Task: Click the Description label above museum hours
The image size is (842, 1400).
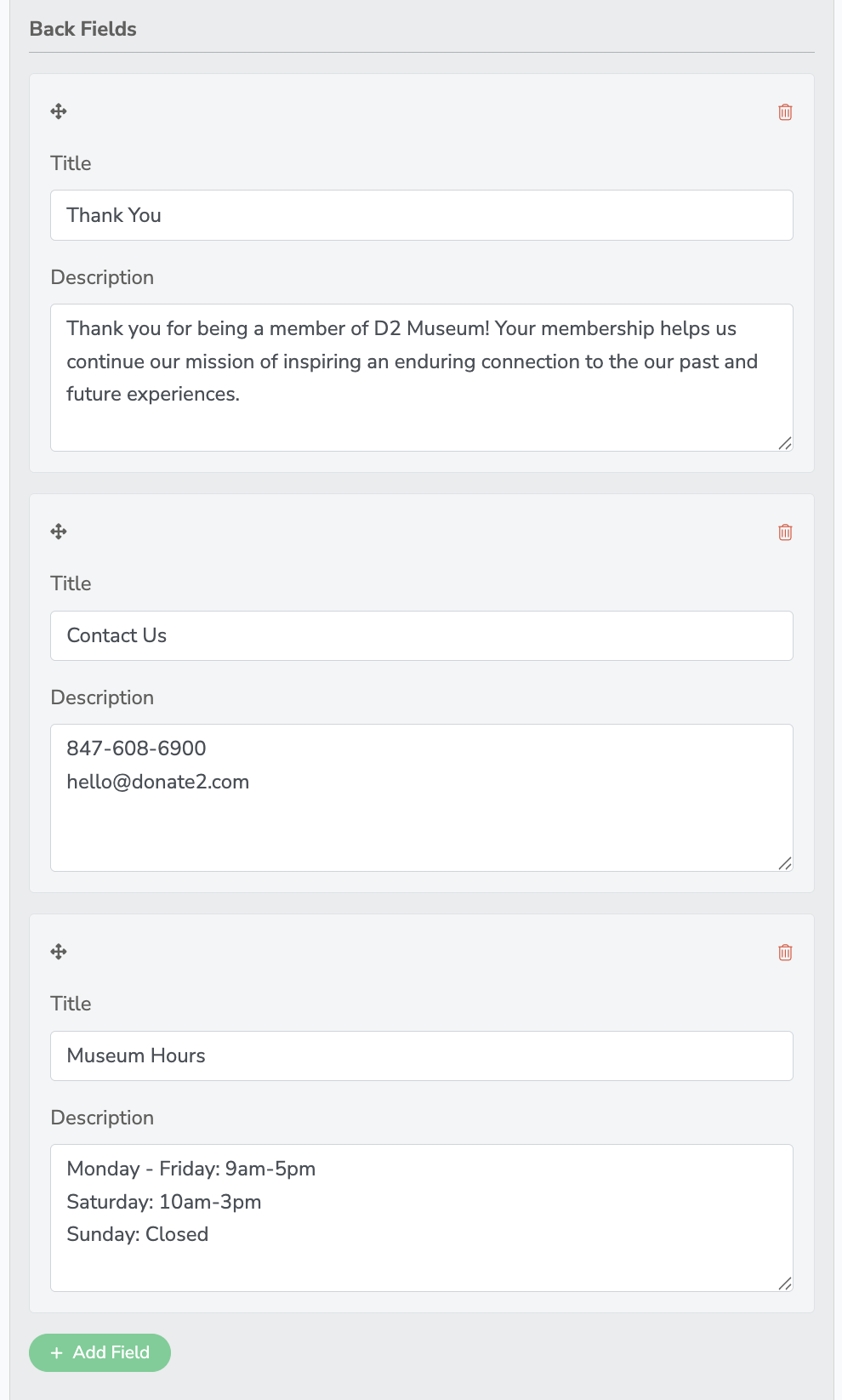Action: tap(102, 1118)
